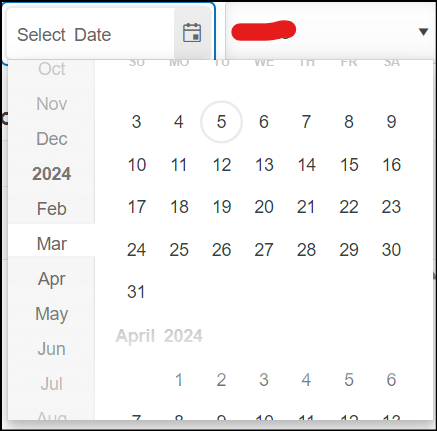437x431 pixels.
Task: Pick March 31 in the calendar
Action: (136, 292)
